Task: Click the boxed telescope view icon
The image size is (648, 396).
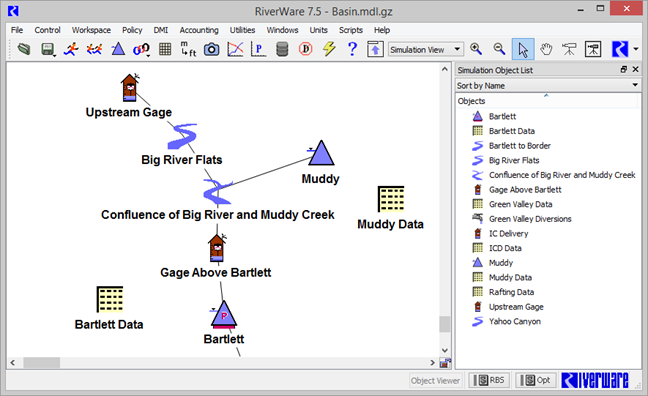Action: click(x=593, y=49)
